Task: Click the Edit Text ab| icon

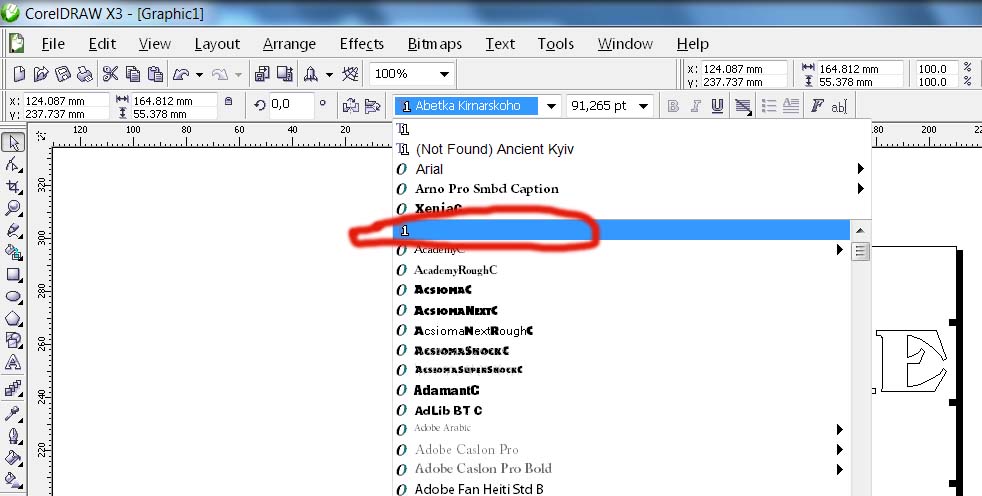Action: click(x=839, y=106)
